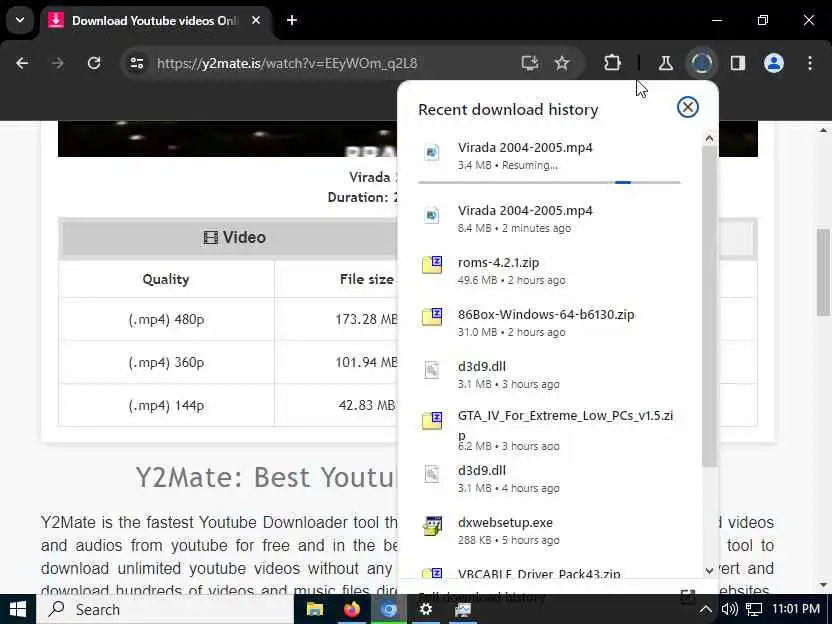Click the dxwebsetup.exe installer icon
832x624 pixels.
coord(432,525)
